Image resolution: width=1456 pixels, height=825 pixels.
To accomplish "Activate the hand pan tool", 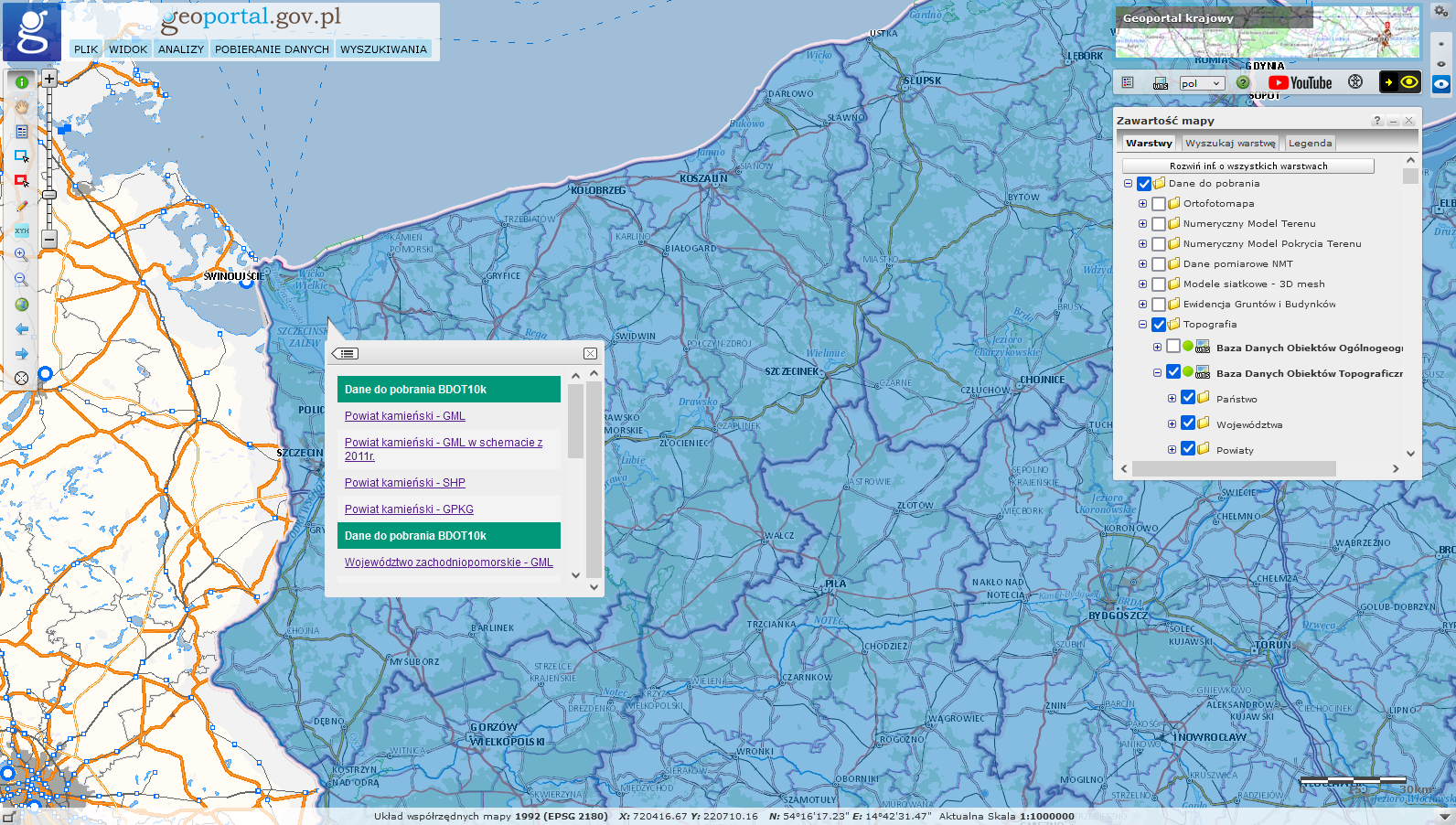I will [x=22, y=107].
